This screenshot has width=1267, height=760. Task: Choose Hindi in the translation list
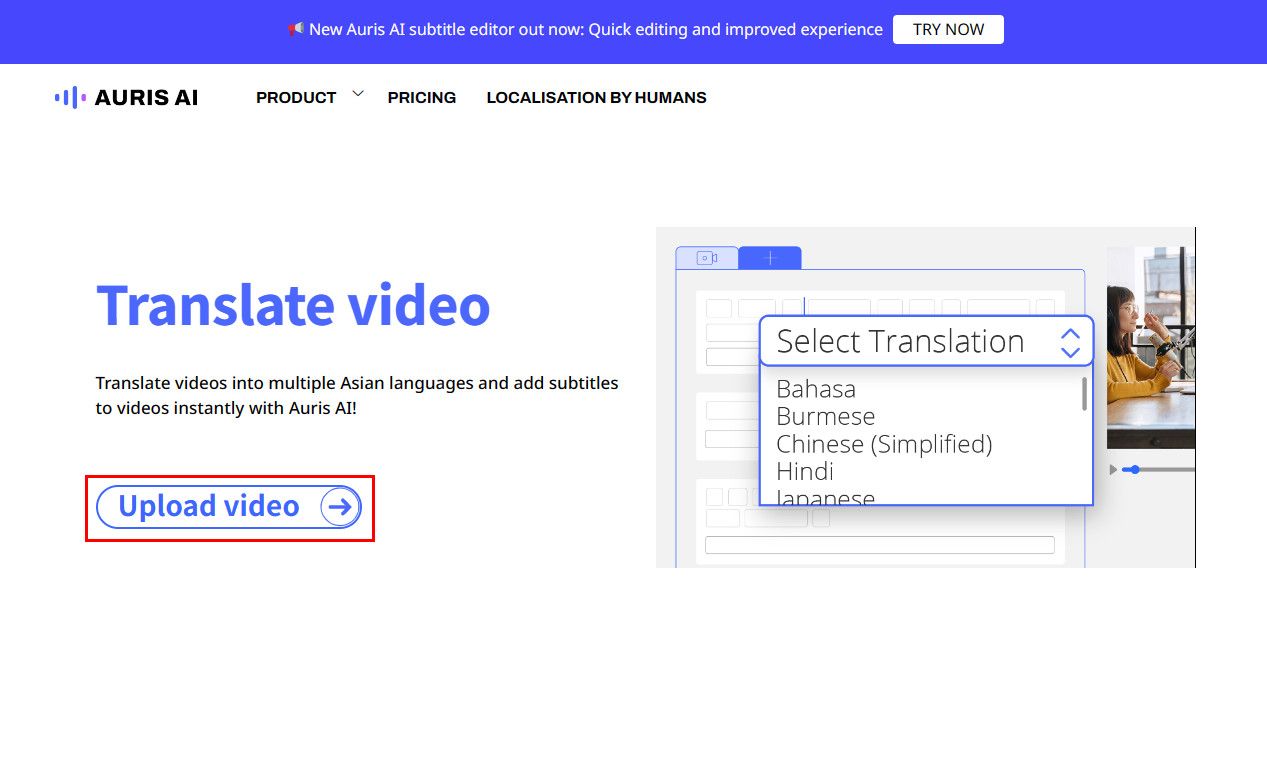pos(805,471)
